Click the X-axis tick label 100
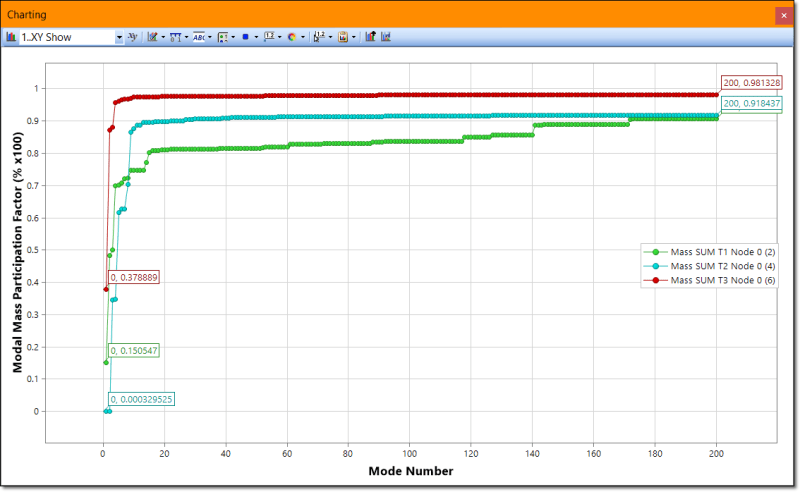The image size is (800, 492). point(410,454)
